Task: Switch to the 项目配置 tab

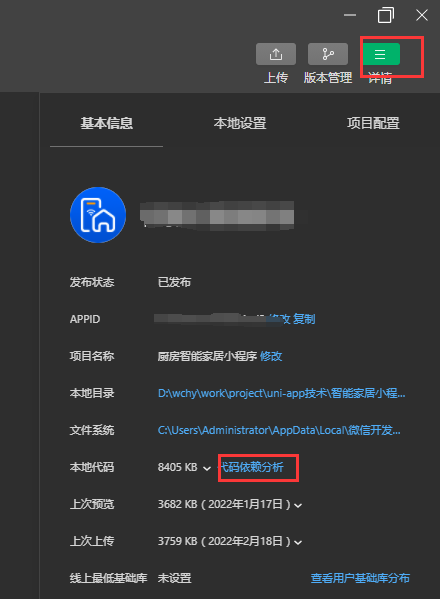Action: [x=373, y=123]
